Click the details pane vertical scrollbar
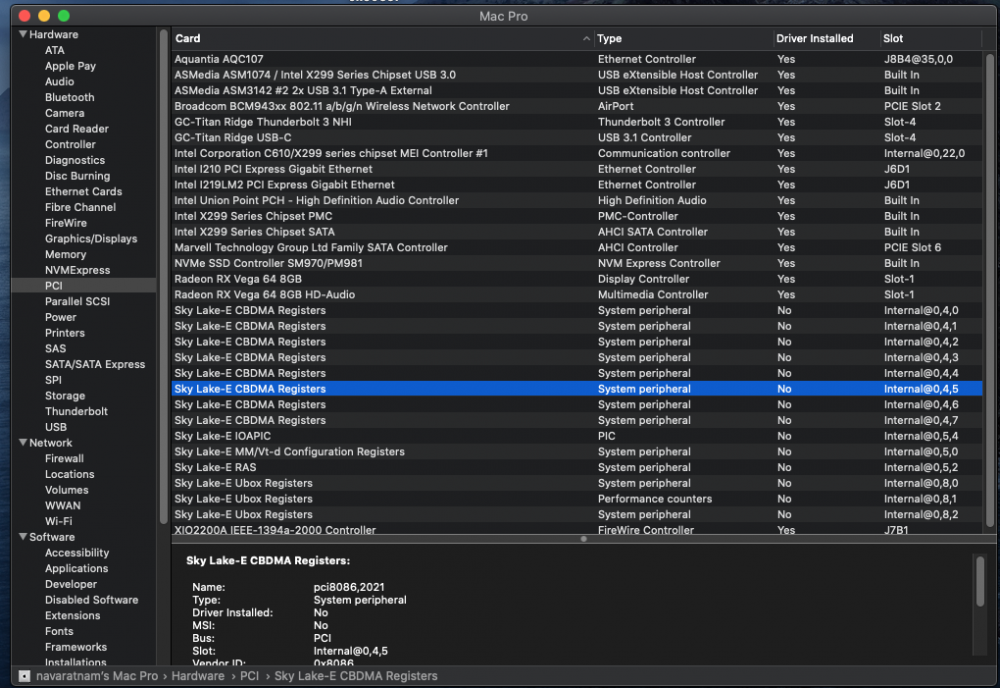1000x688 pixels. (x=980, y=580)
